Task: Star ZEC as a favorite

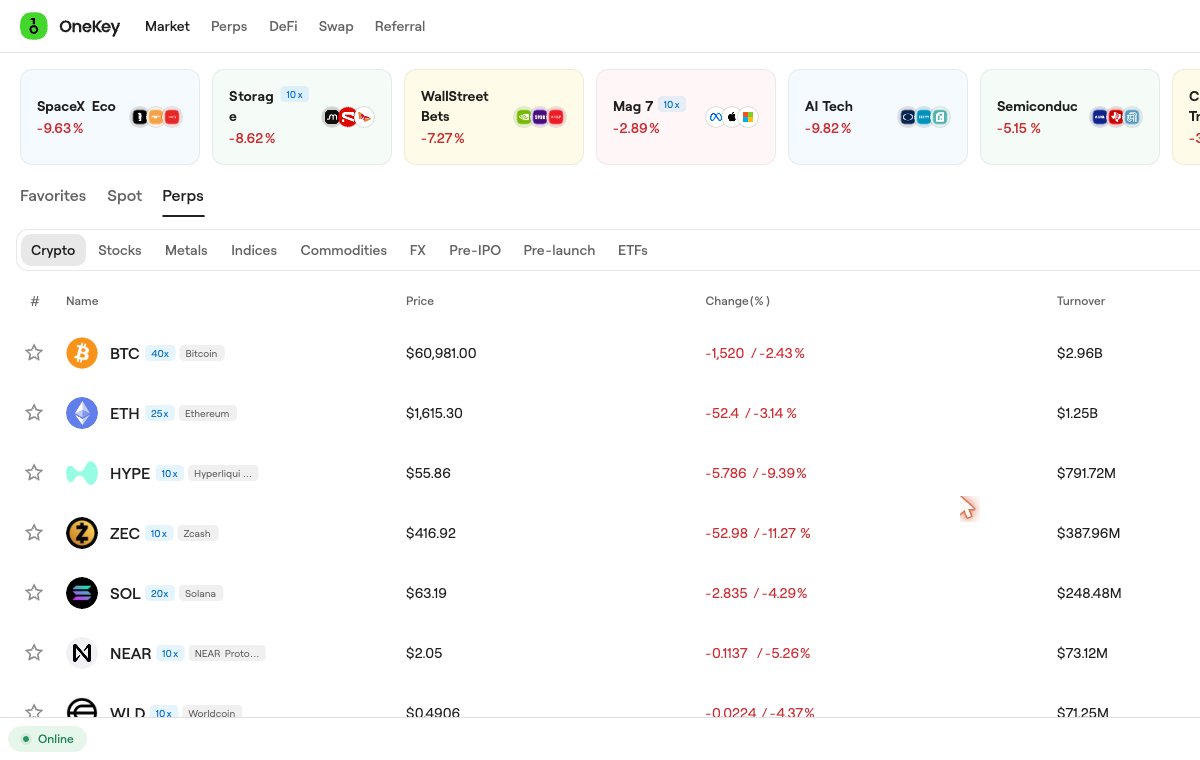Action: pyautogui.click(x=34, y=533)
